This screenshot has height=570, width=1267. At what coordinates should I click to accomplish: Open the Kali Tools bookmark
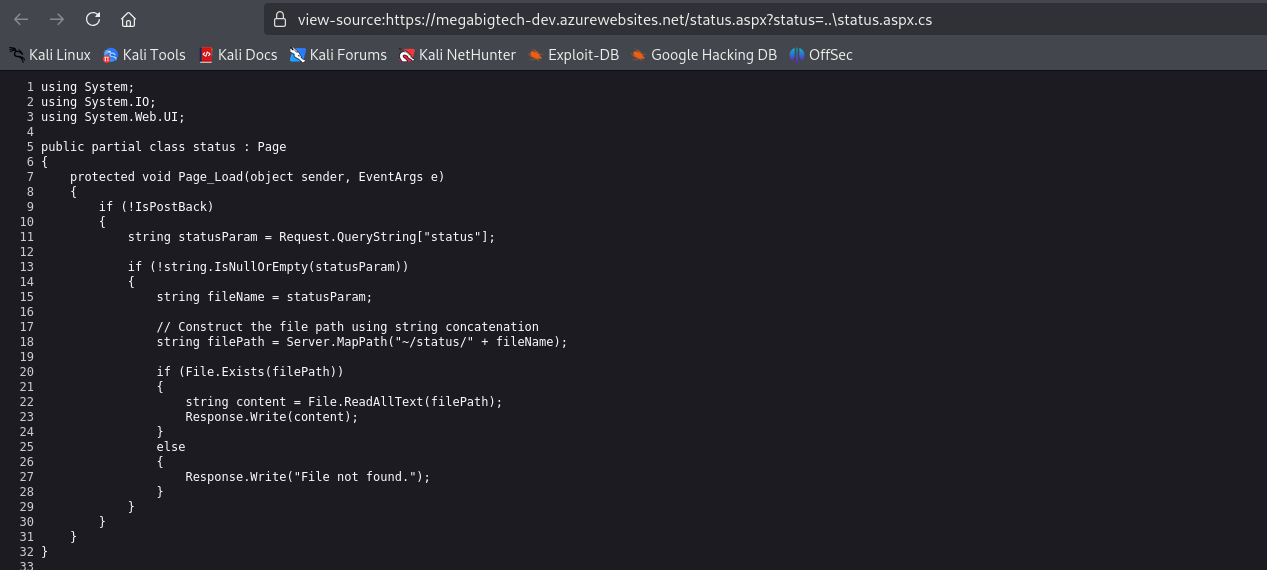[144, 55]
